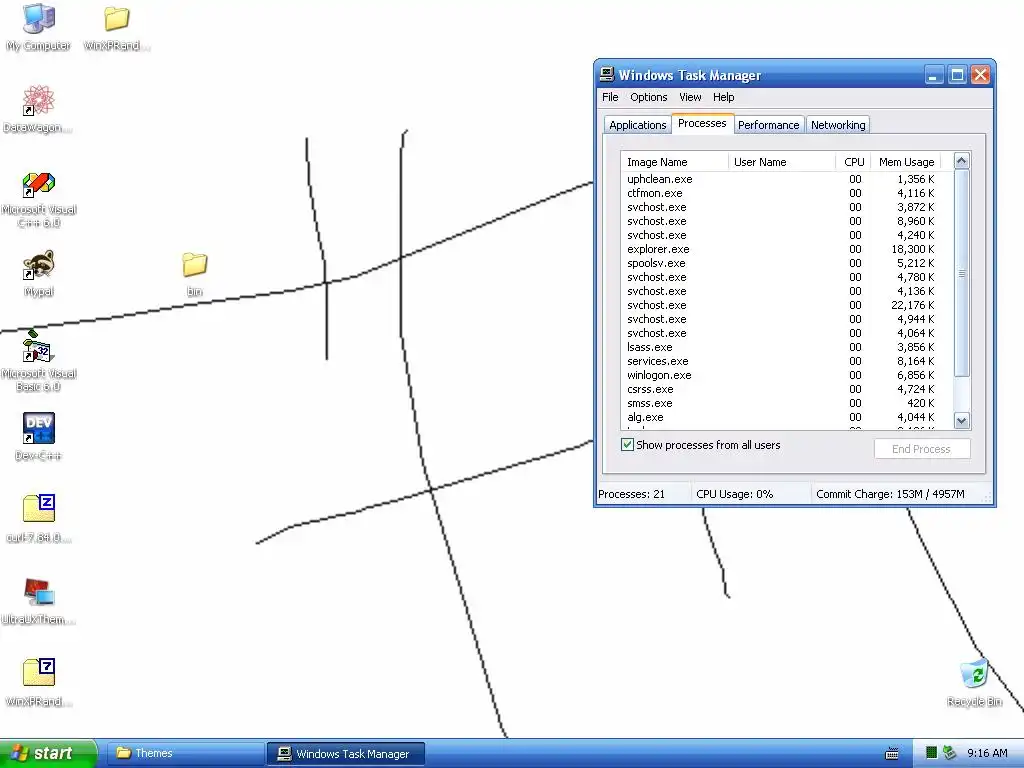Select spoolsv.exe process row

pos(786,263)
